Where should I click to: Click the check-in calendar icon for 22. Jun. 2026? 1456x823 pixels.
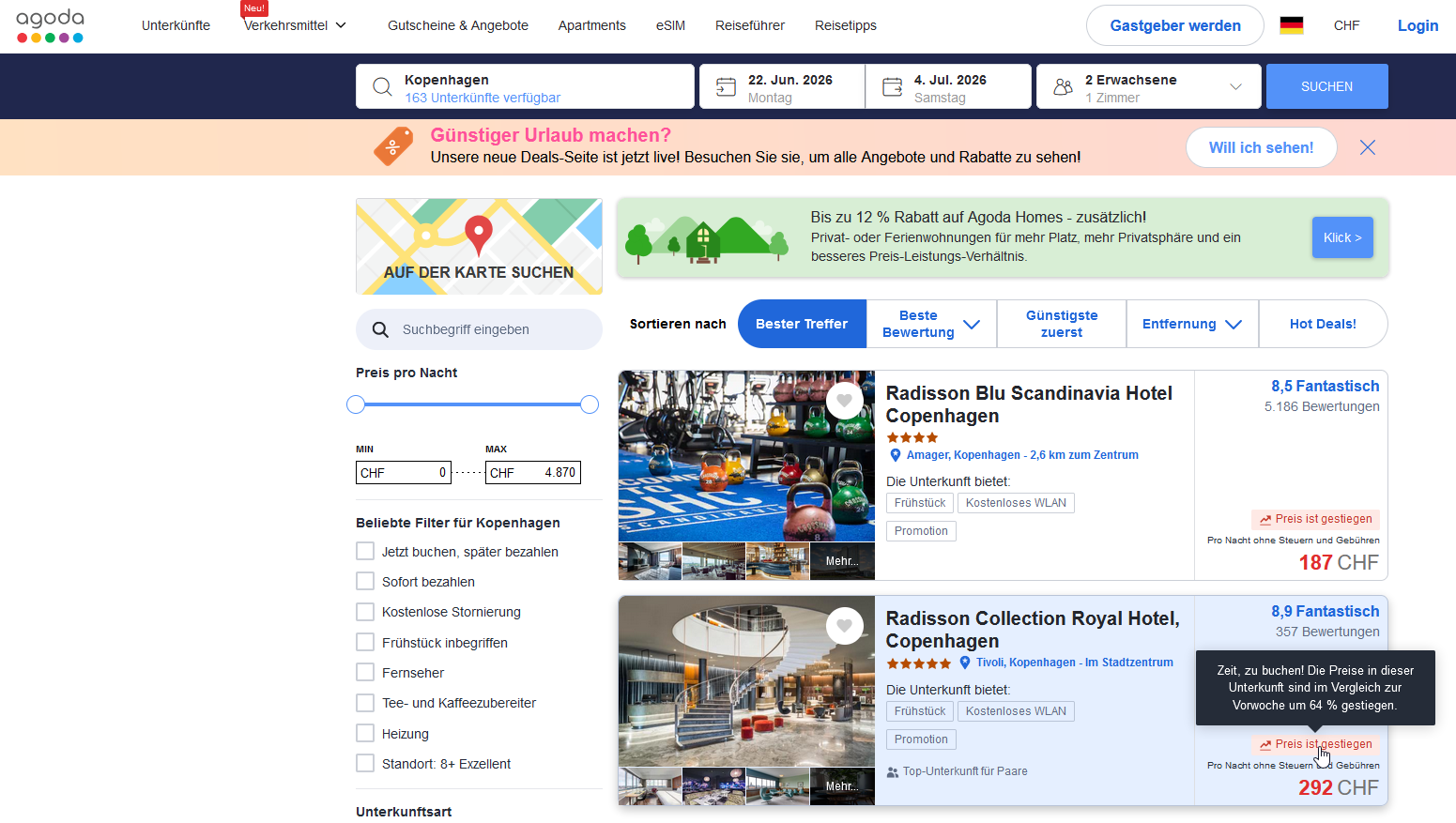coord(726,87)
